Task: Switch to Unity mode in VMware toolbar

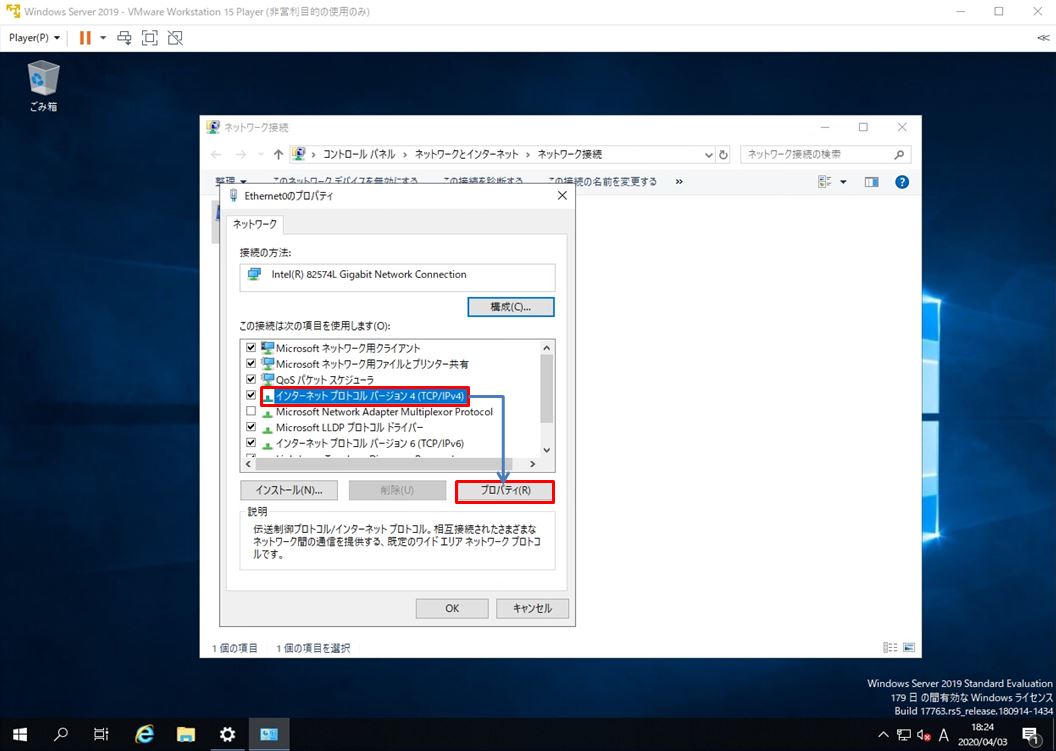Action: pyautogui.click(x=175, y=38)
